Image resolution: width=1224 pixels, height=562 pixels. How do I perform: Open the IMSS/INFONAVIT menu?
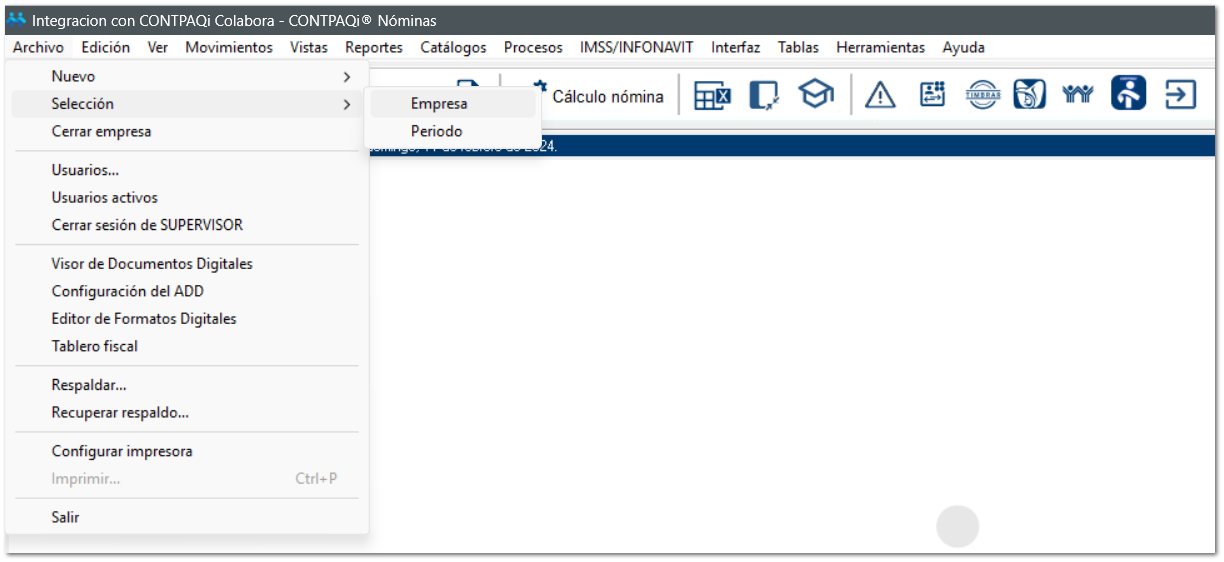tap(637, 47)
